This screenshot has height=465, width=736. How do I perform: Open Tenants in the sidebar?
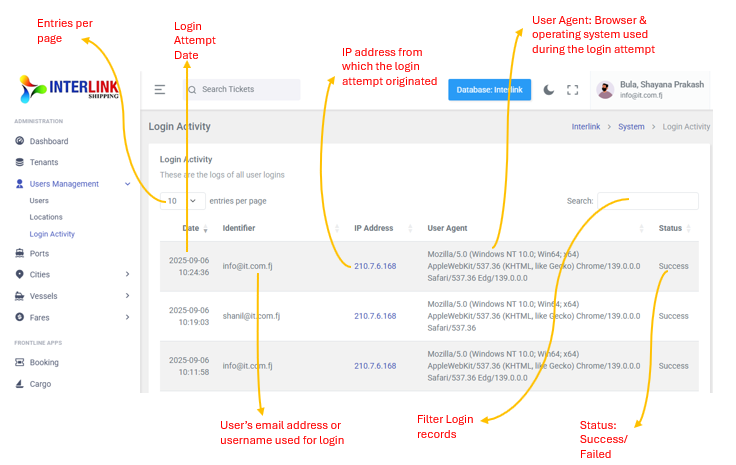44,162
